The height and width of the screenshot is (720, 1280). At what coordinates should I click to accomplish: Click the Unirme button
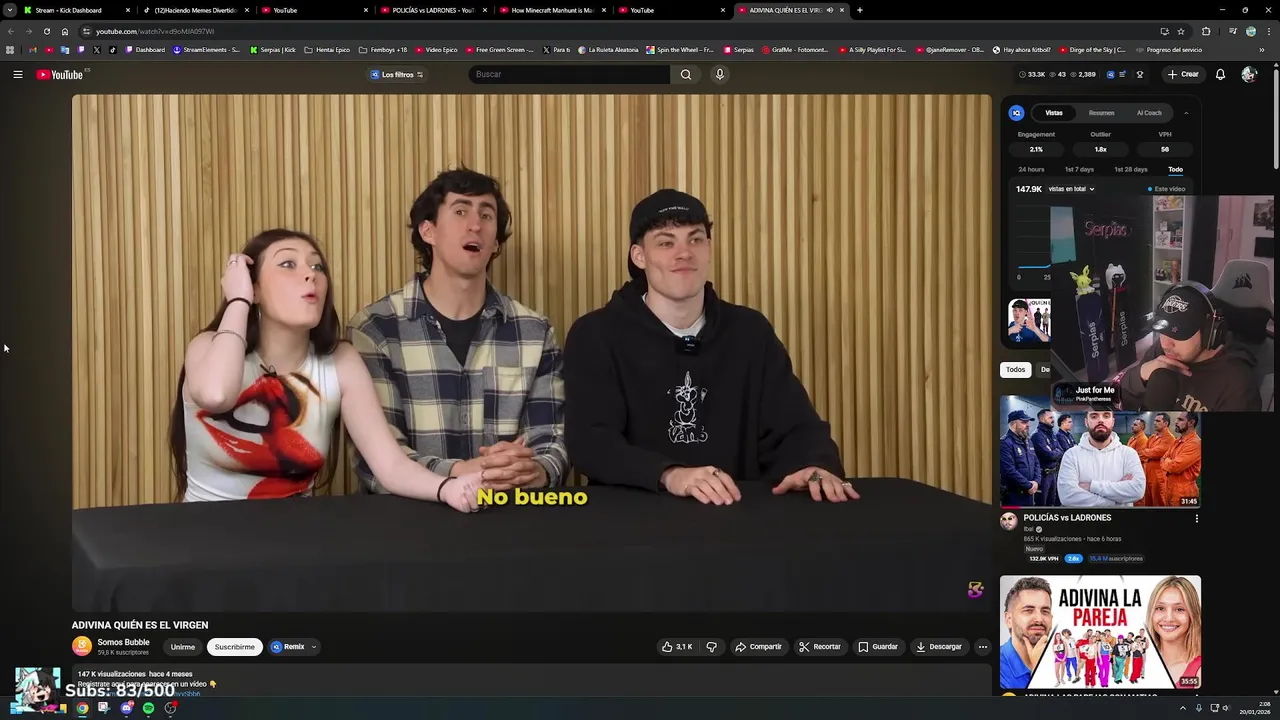[x=183, y=647]
